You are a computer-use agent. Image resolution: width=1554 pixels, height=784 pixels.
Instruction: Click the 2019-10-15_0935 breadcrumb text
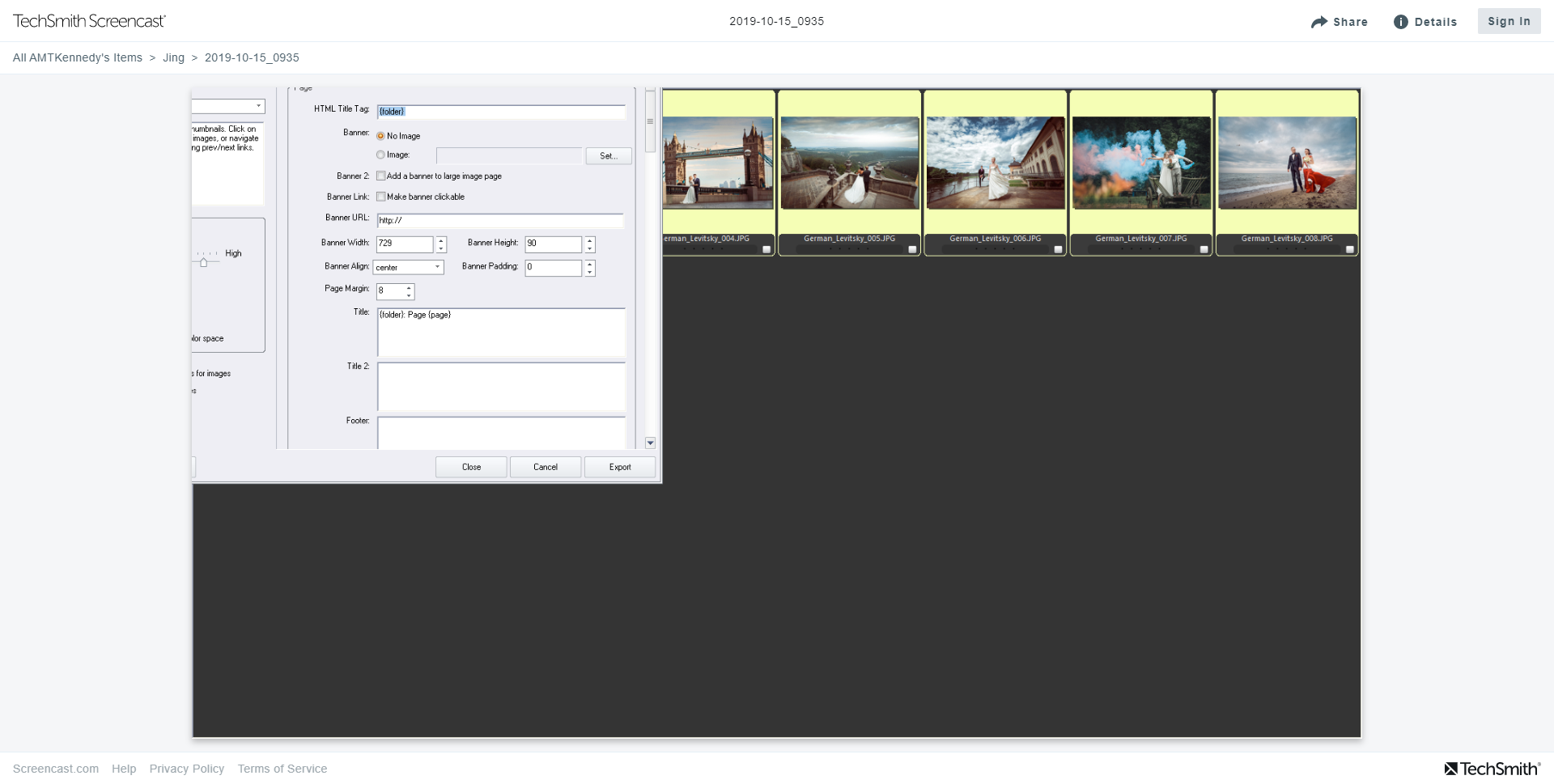point(252,57)
